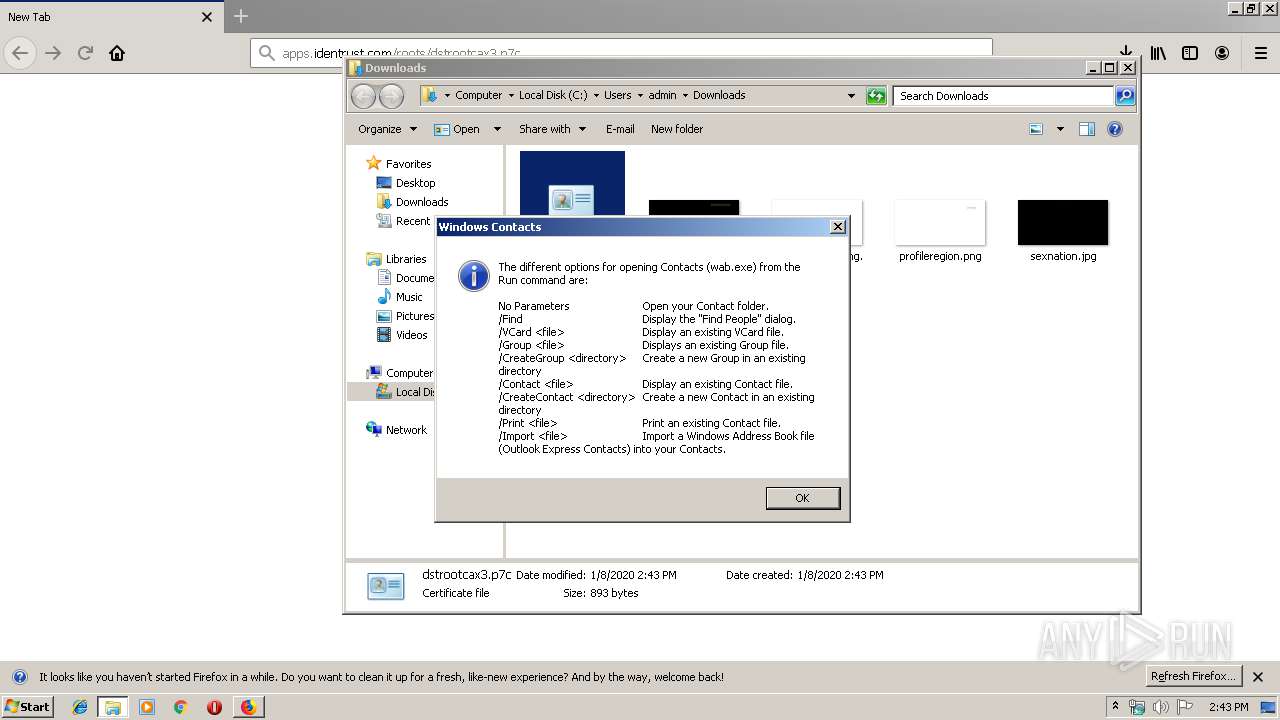The height and width of the screenshot is (720, 1280).
Task: Click Local Disk (C:) breadcrumb
Action: click(x=553, y=96)
